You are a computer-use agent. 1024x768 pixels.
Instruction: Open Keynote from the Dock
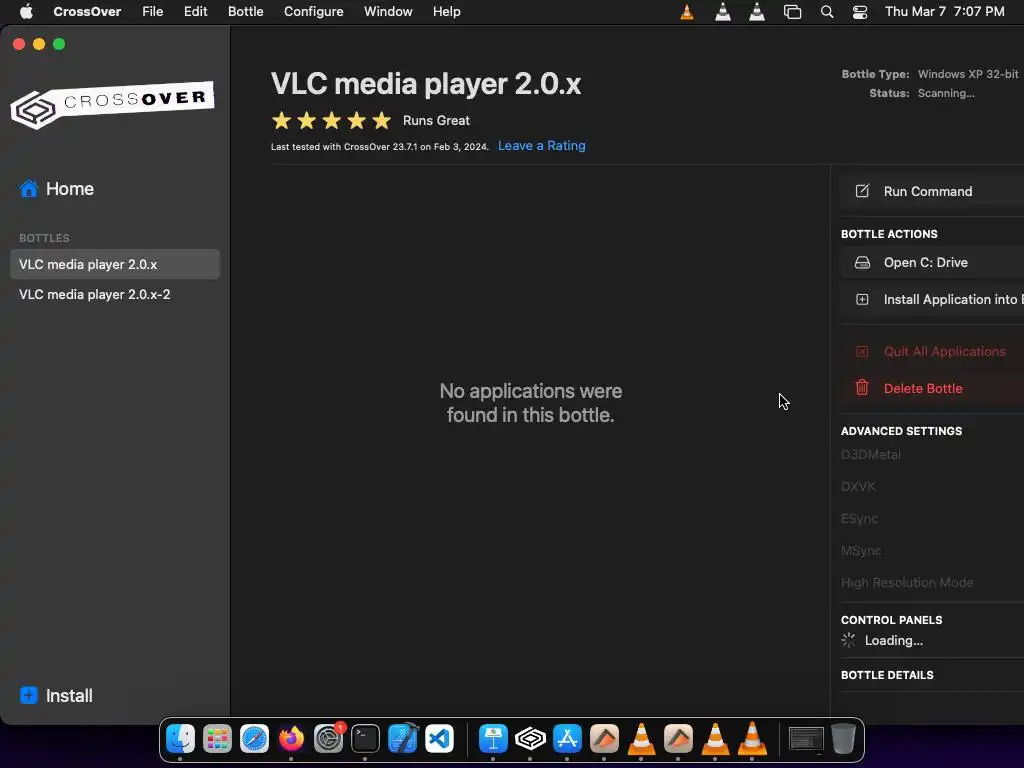493,739
